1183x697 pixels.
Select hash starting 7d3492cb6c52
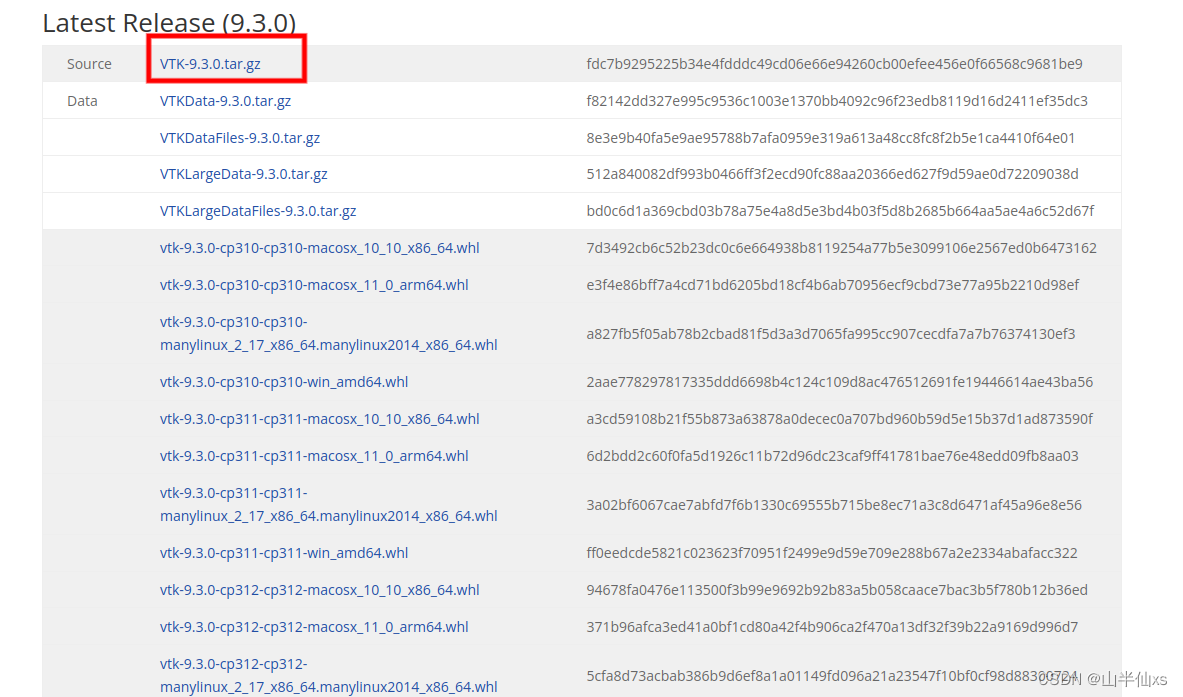pyautogui.click(x=841, y=248)
